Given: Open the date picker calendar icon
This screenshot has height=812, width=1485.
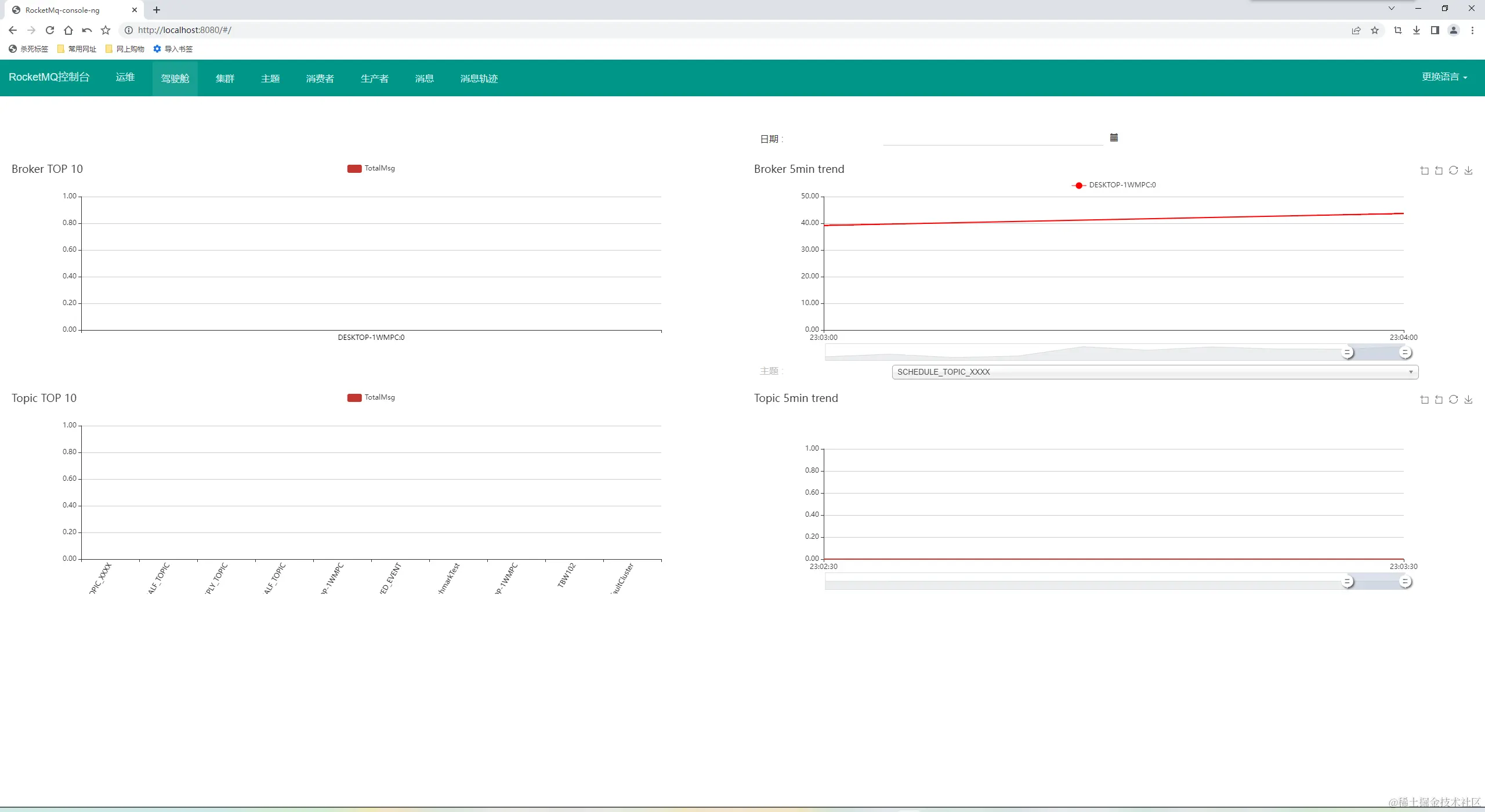Looking at the screenshot, I should [1114, 137].
